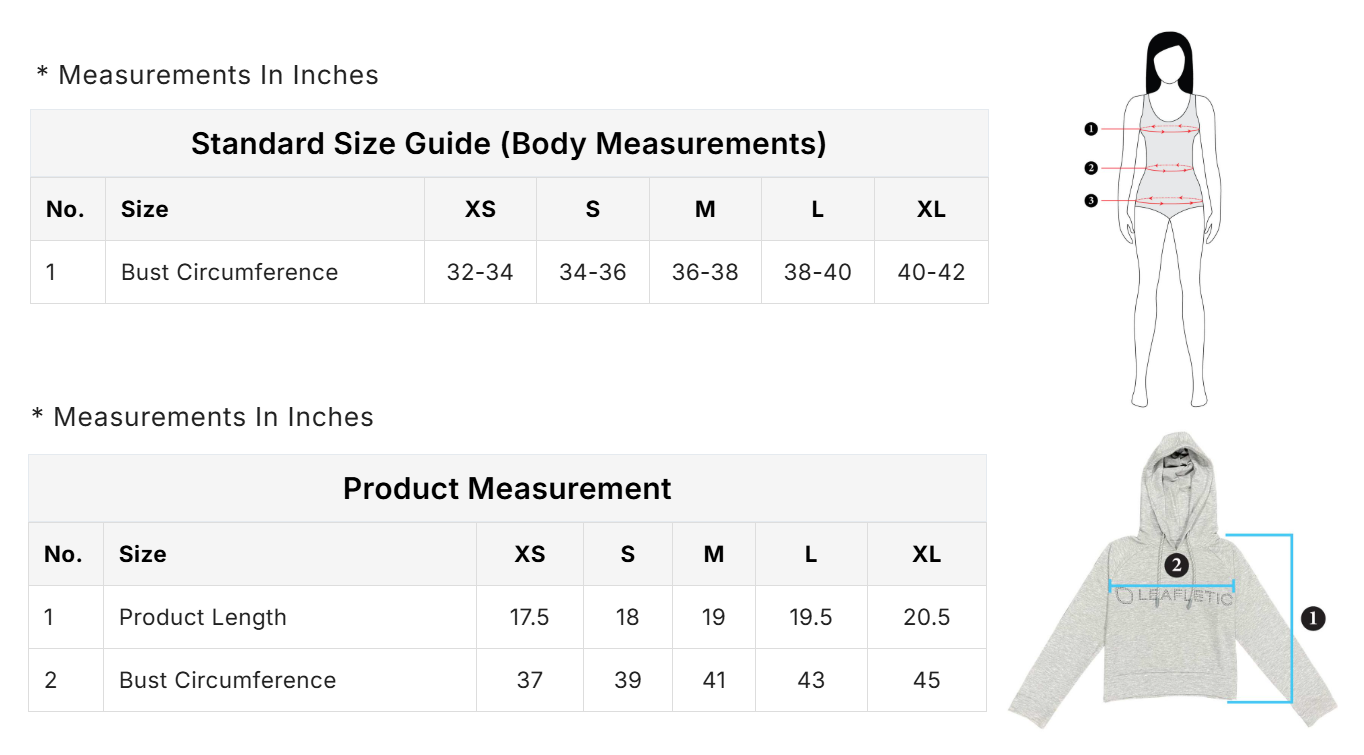Click length marker 1 beside the hoodie

[x=1313, y=619]
